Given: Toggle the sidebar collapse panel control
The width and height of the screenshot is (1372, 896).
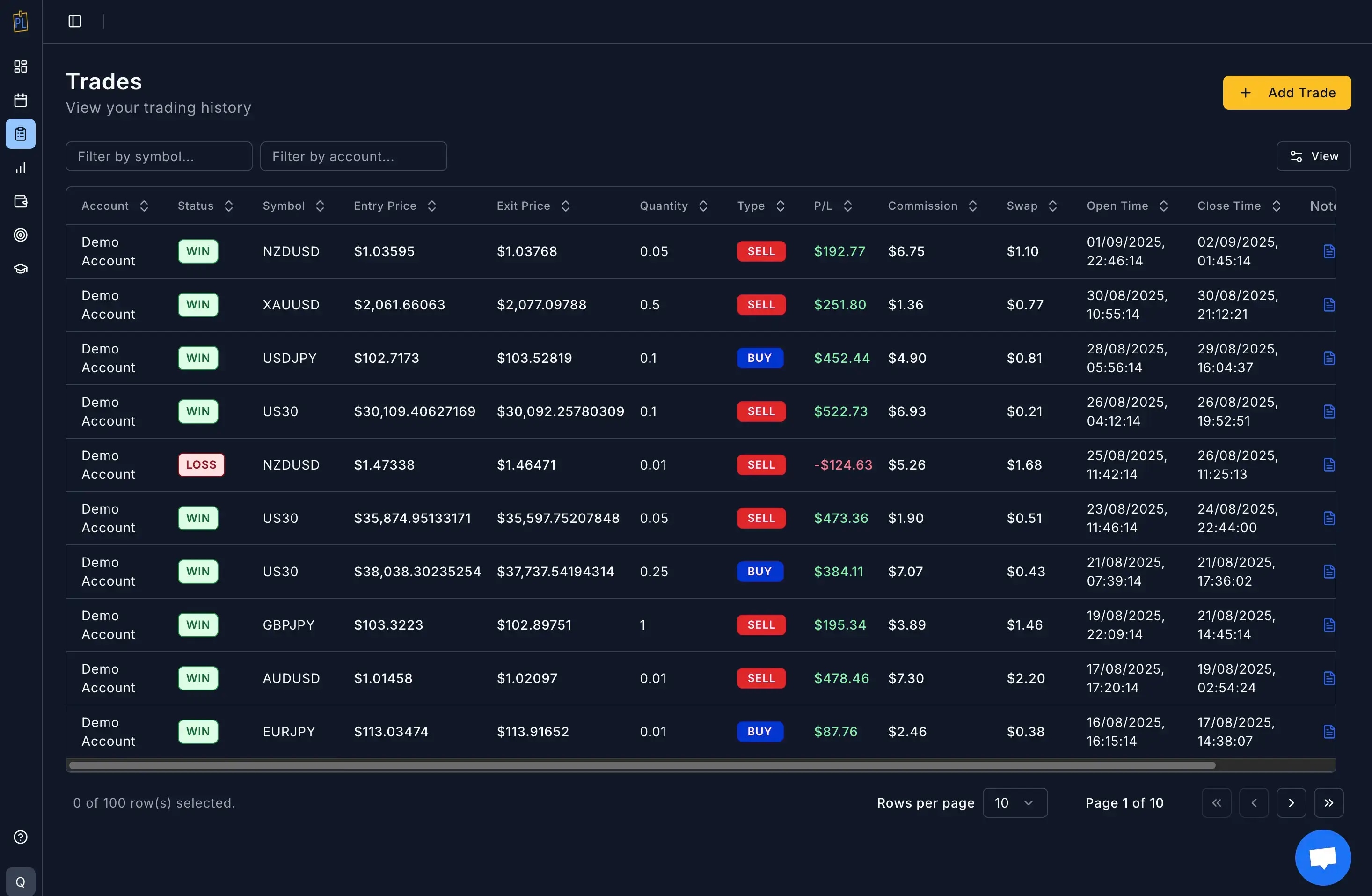Looking at the screenshot, I should click(x=74, y=22).
